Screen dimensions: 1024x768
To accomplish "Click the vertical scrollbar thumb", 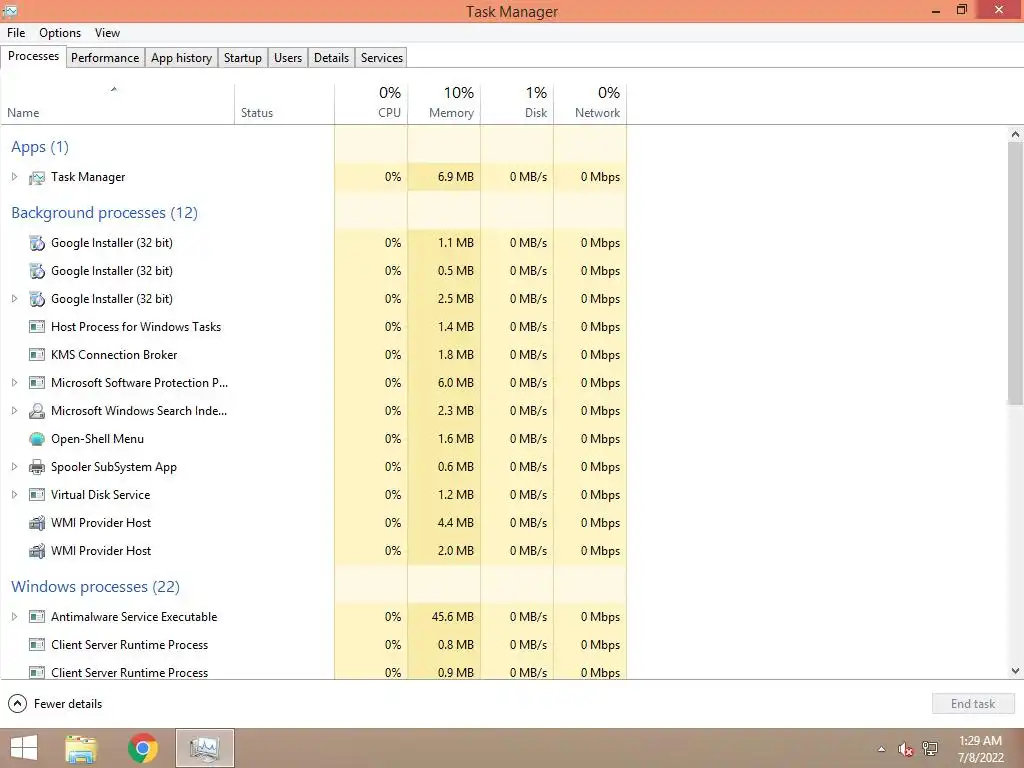I will click(x=1015, y=273).
